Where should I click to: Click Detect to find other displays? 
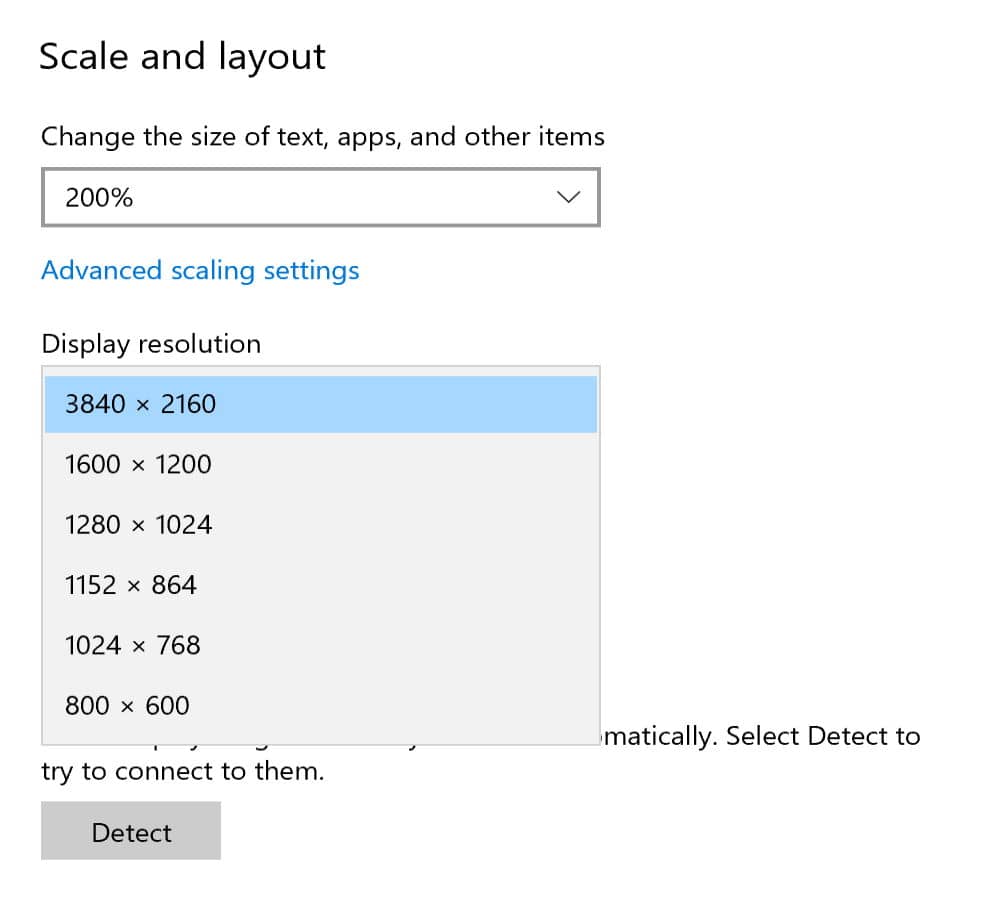click(x=130, y=831)
